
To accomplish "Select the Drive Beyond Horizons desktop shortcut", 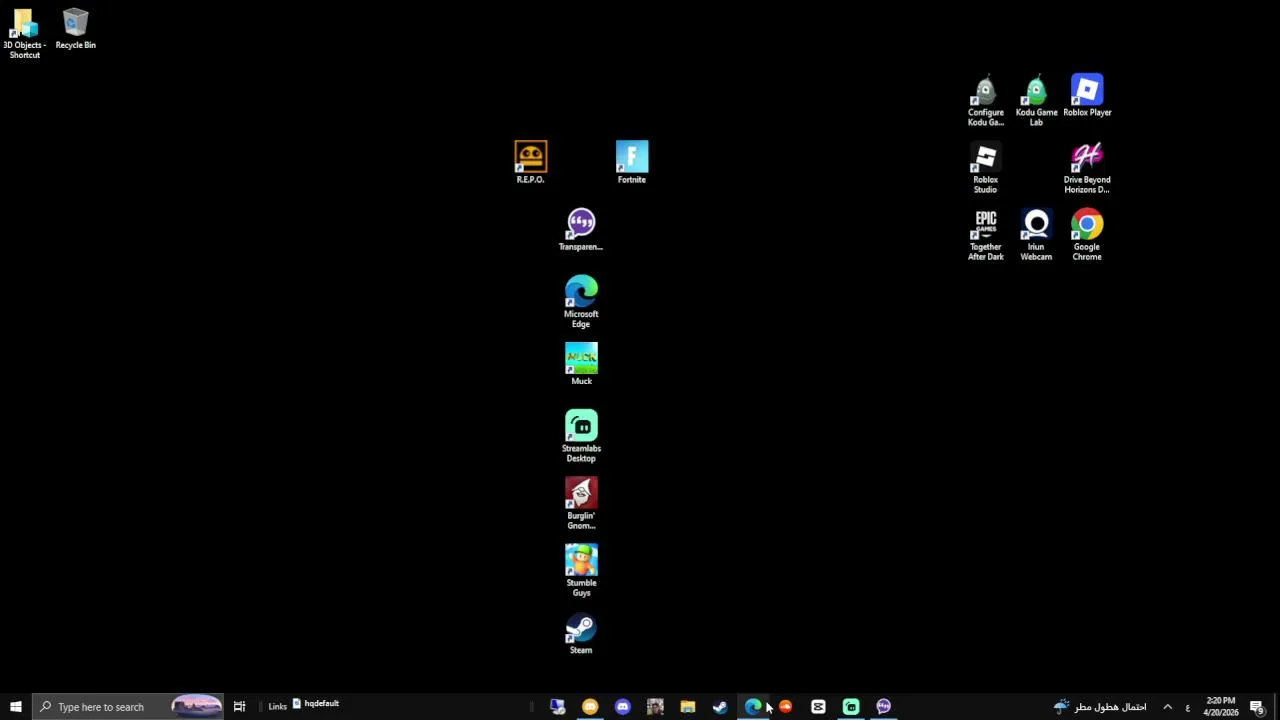I will (x=1087, y=167).
